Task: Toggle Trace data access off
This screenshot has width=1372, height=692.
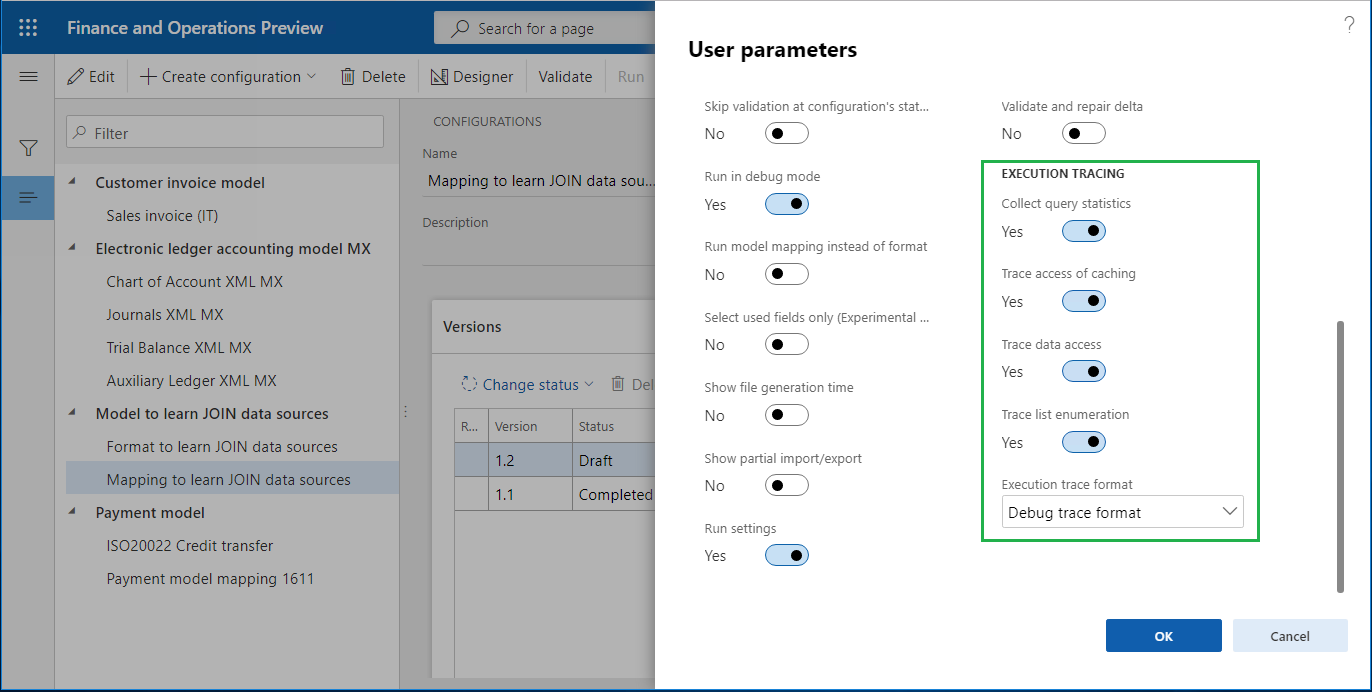Action: click(1083, 371)
